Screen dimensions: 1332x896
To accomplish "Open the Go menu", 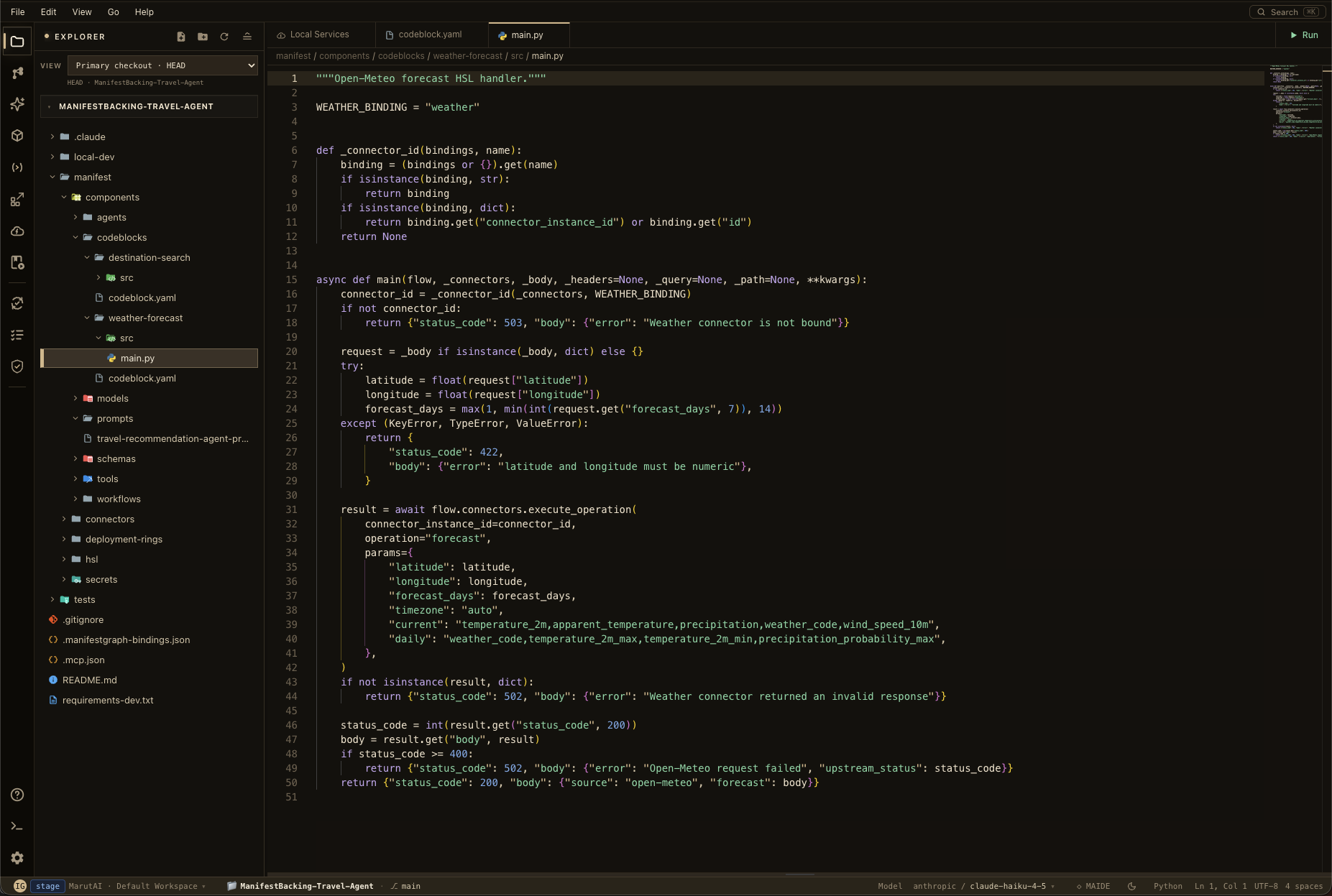I will tap(114, 11).
